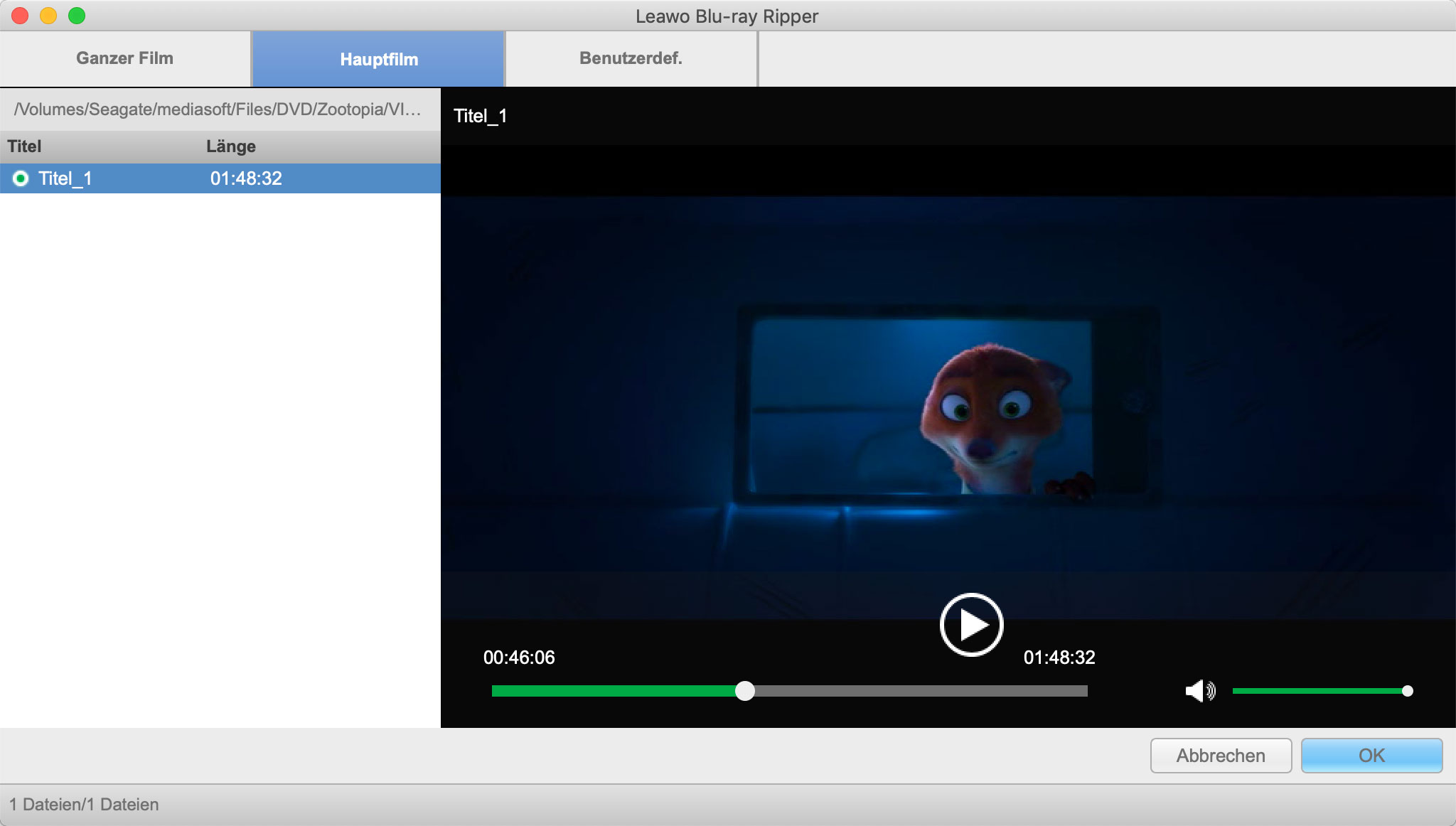The height and width of the screenshot is (826, 1456).
Task: Click the Titel_1 heading above the preview
Action: click(481, 116)
